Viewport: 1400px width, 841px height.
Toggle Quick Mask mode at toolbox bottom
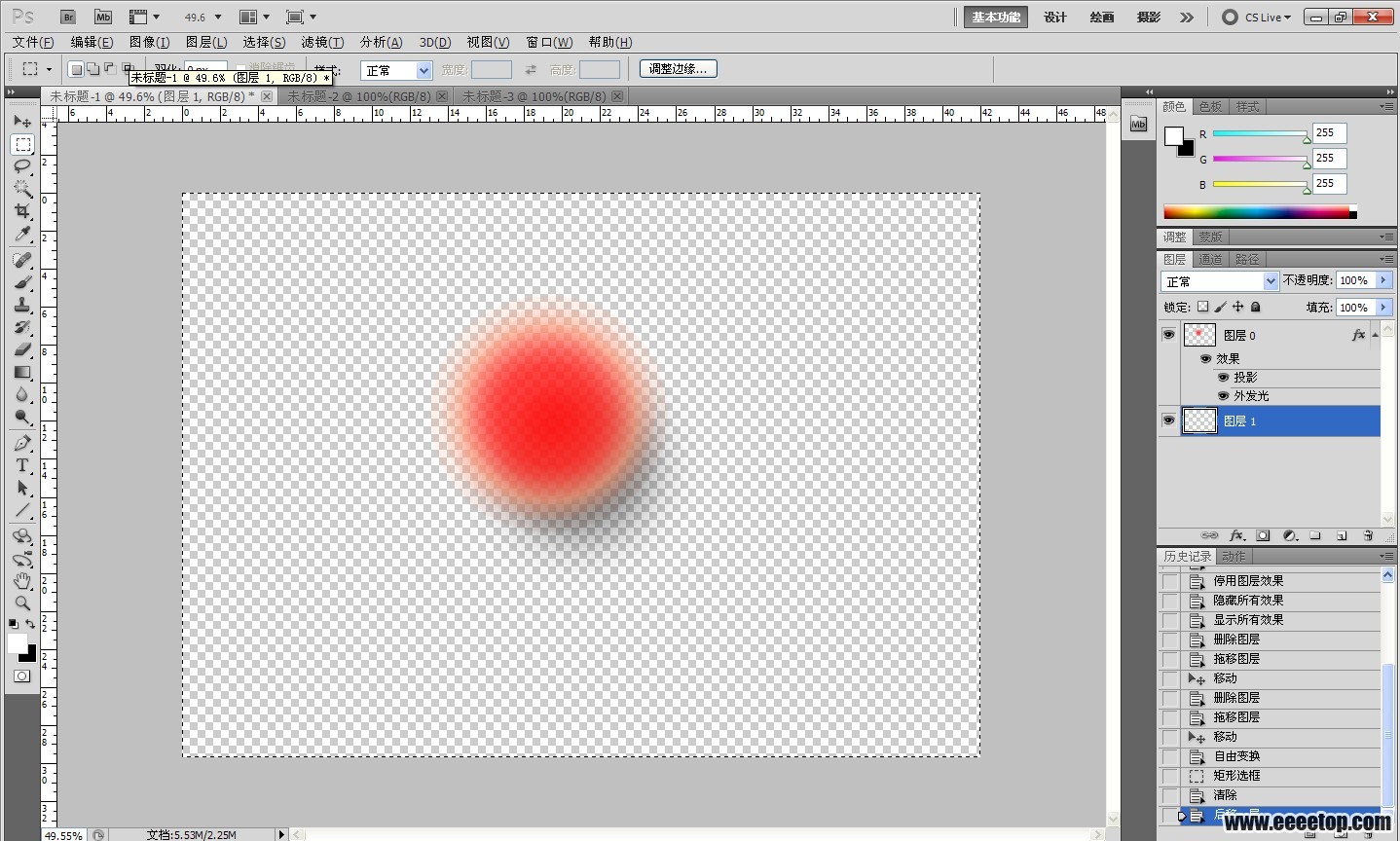point(22,676)
